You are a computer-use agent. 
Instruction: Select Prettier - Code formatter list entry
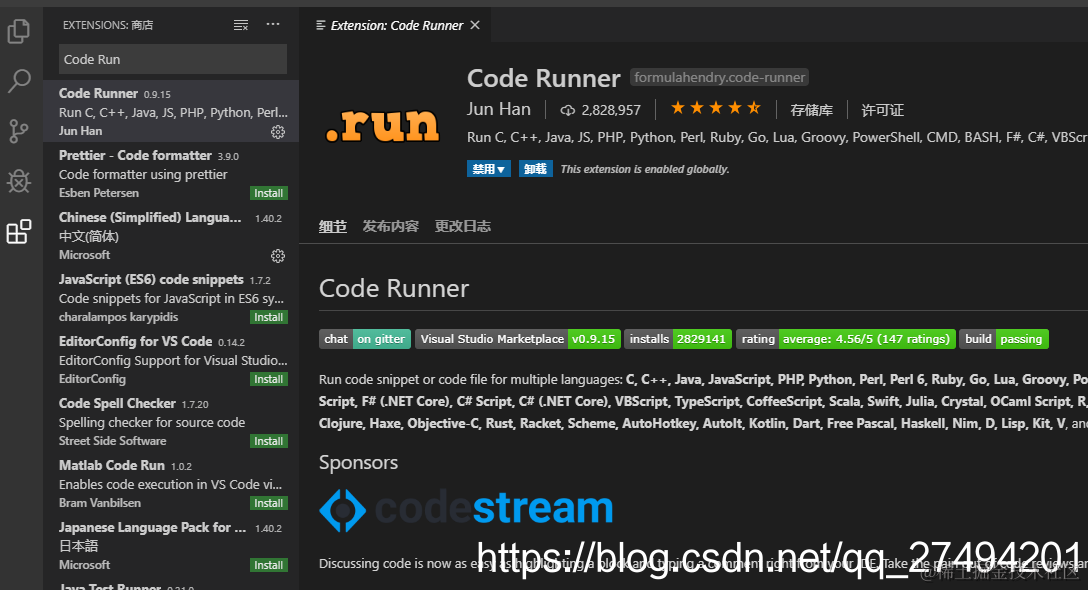click(171, 174)
